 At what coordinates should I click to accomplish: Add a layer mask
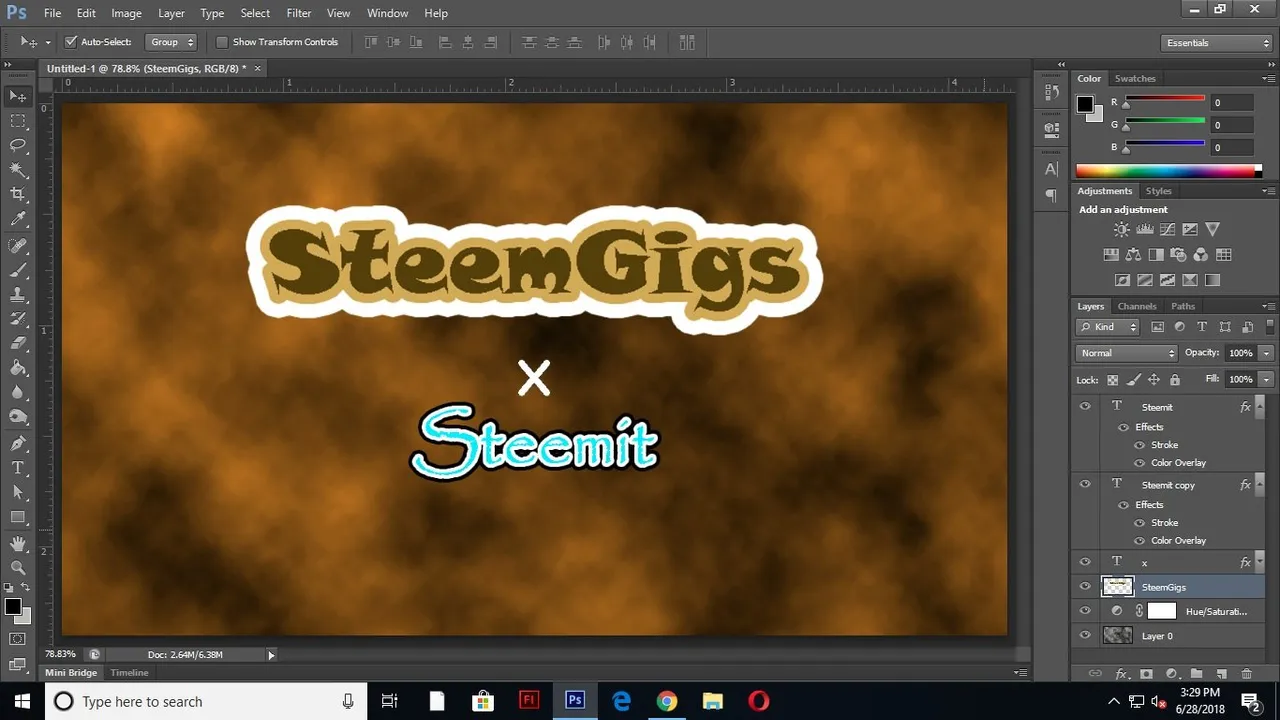1146,675
